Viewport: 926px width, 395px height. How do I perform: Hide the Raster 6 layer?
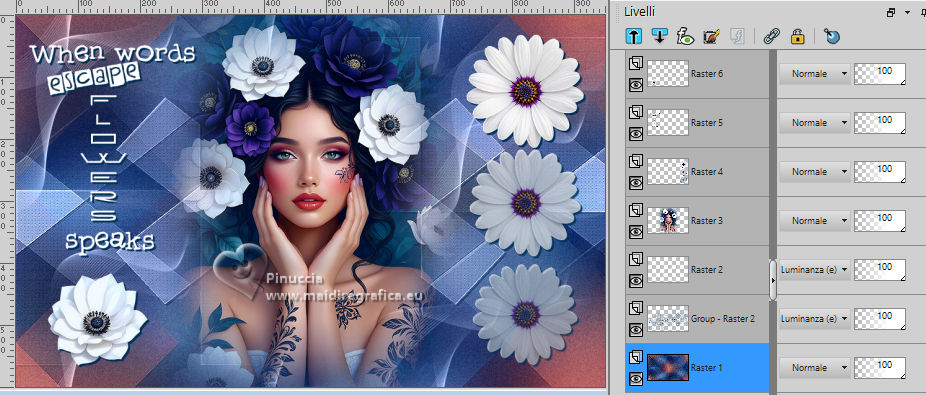636,86
